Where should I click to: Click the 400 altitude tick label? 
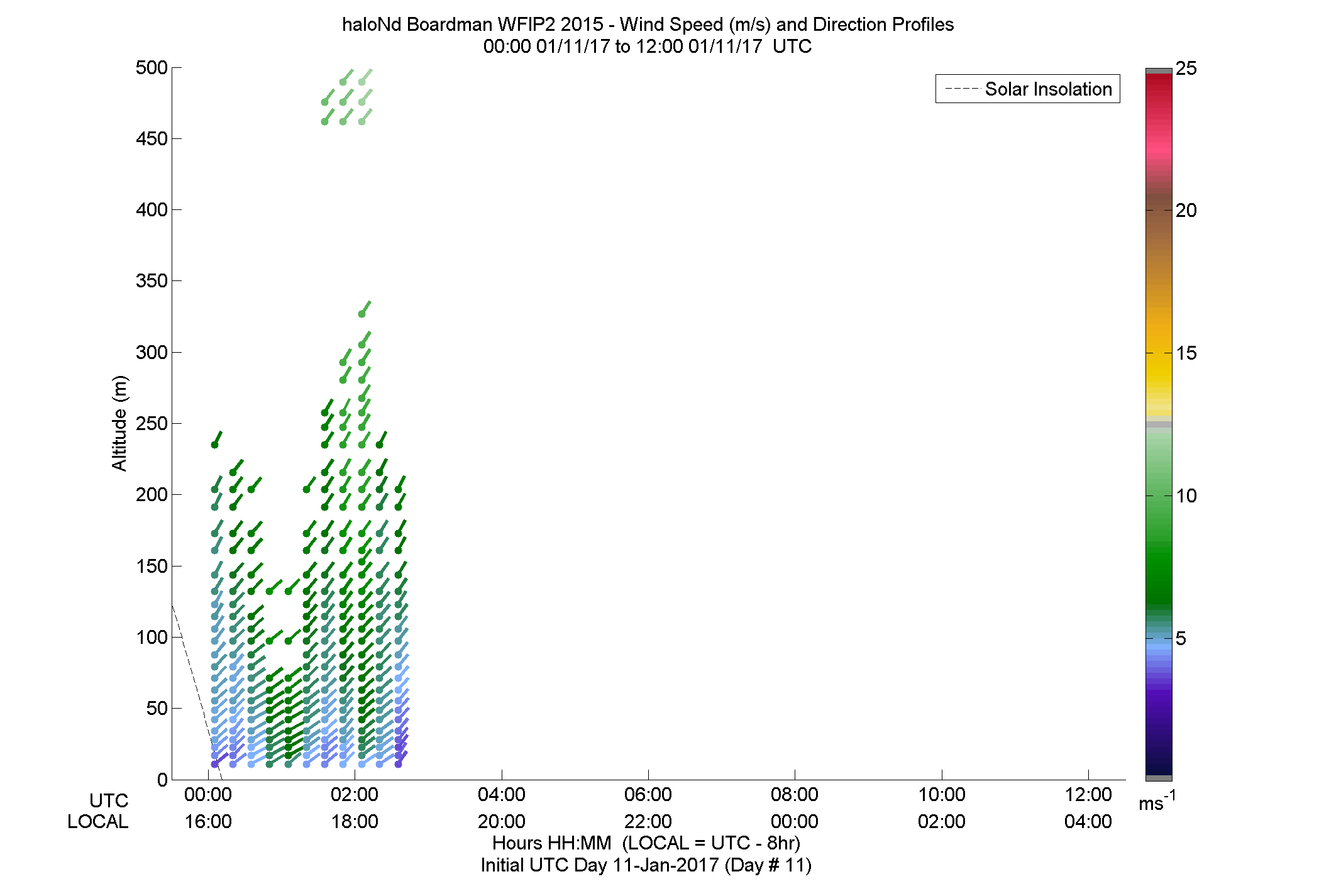(152, 210)
